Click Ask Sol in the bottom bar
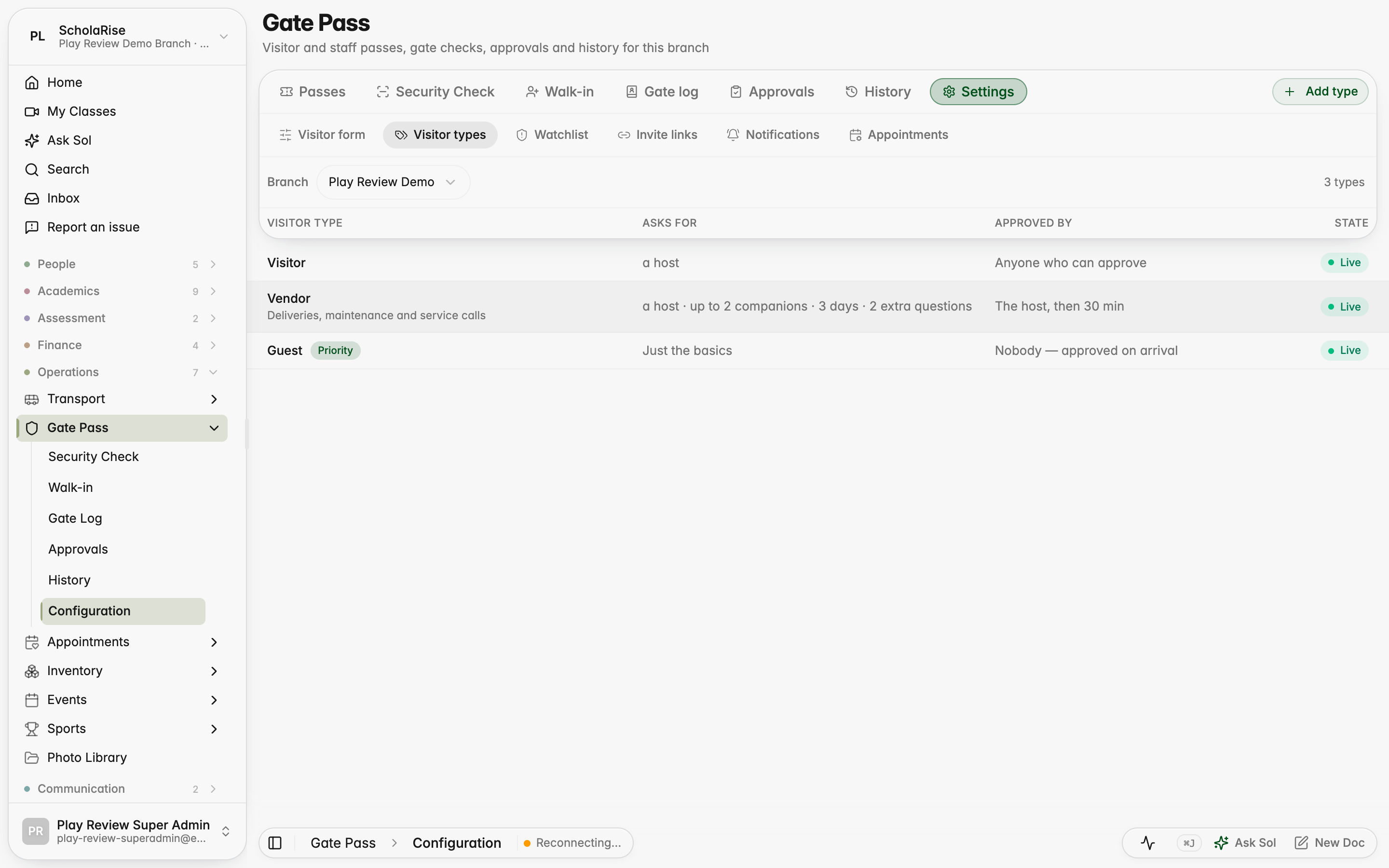This screenshot has width=1389, height=868. click(1245, 843)
